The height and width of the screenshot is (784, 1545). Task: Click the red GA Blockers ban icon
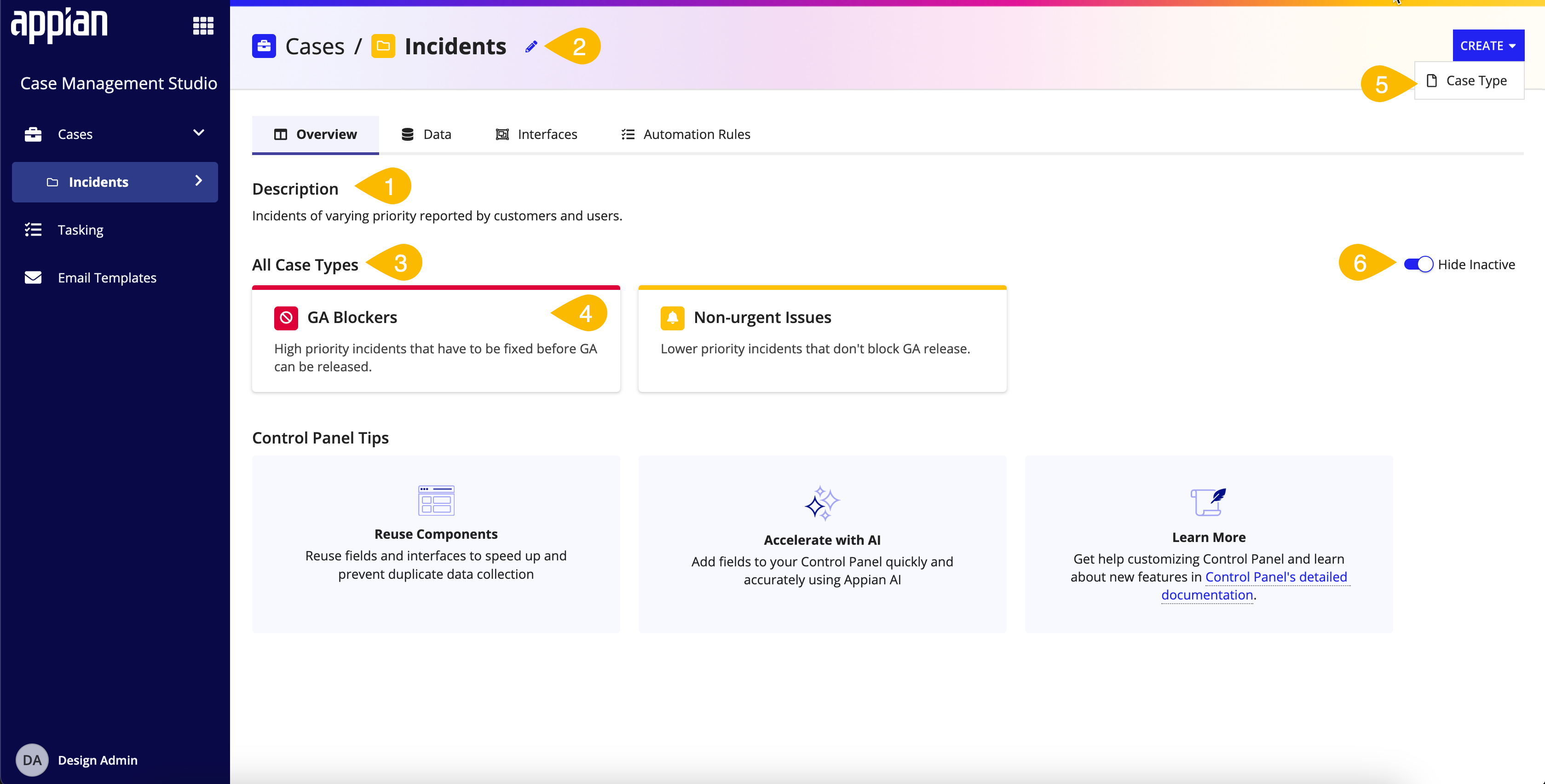point(286,317)
